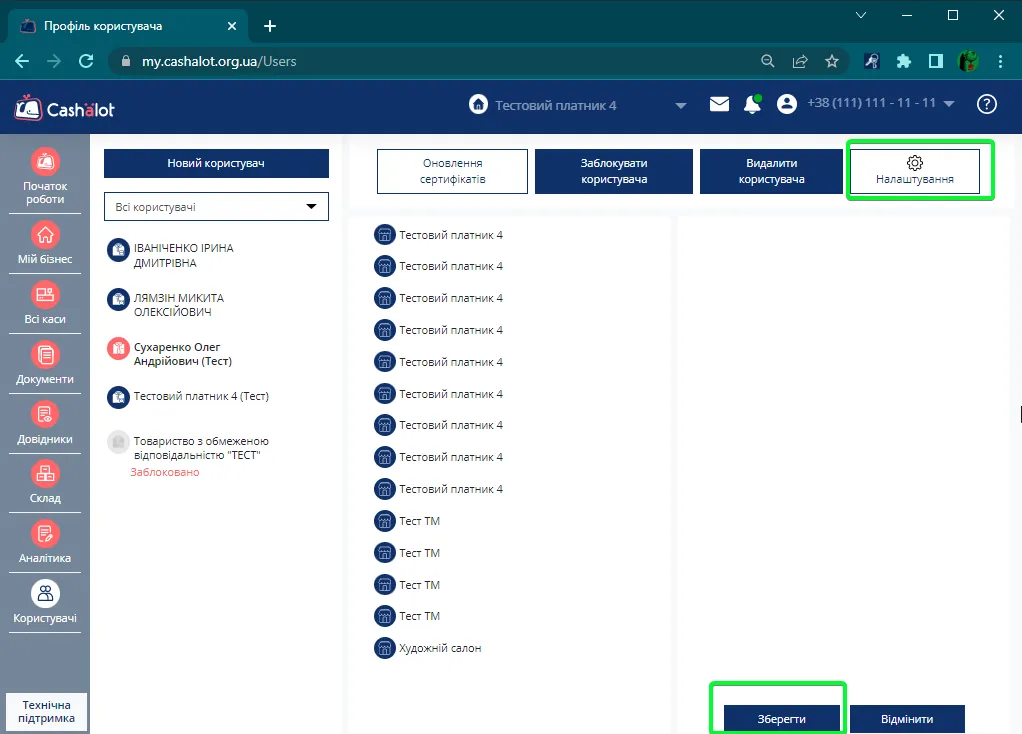The width and height of the screenshot is (1022, 734).
Task: Open Всі каси in sidebar
Action: (45, 295)
